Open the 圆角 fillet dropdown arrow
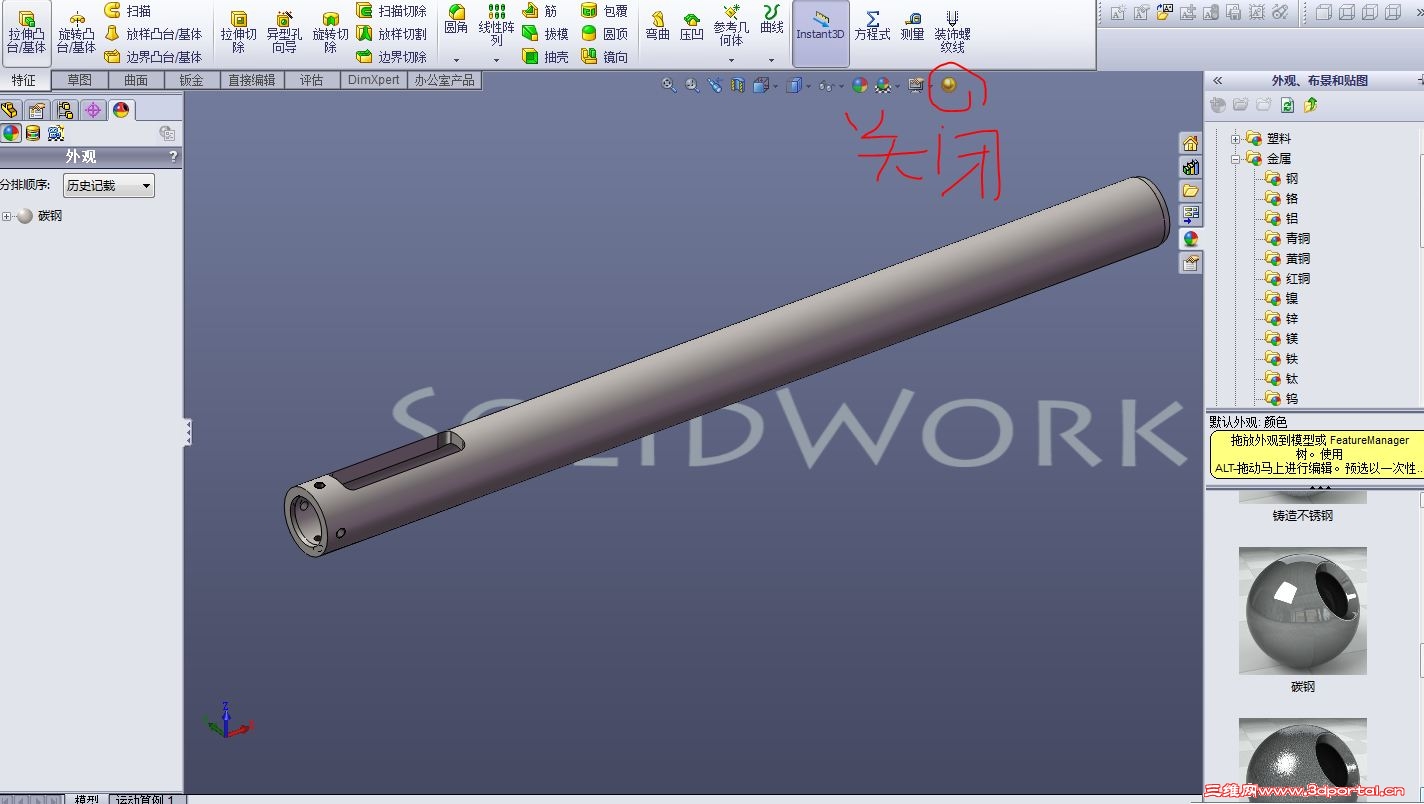 tap(456, 60)
